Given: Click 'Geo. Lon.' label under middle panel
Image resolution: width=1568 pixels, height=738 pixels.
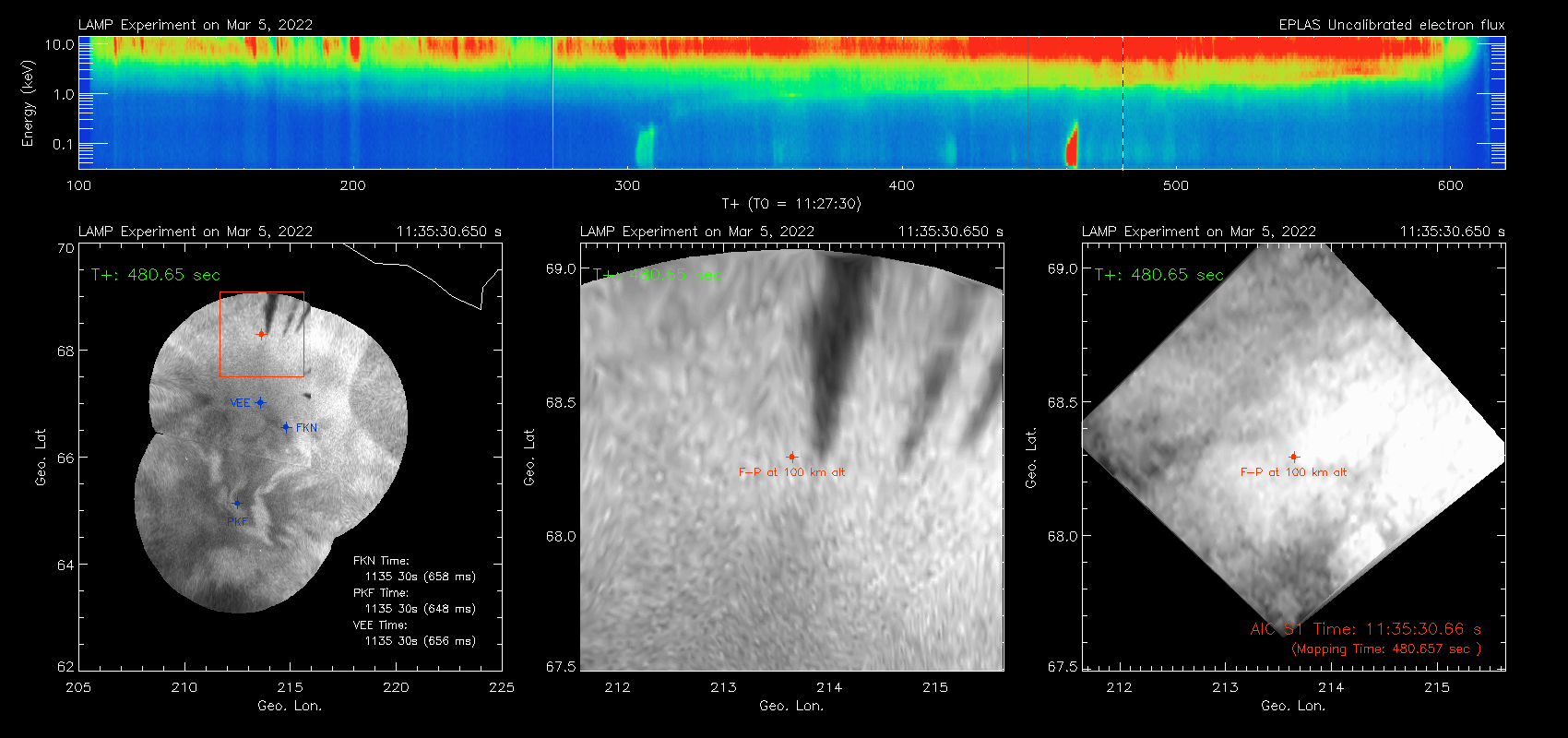Looking at the screenshot, I should coord(791,706).
